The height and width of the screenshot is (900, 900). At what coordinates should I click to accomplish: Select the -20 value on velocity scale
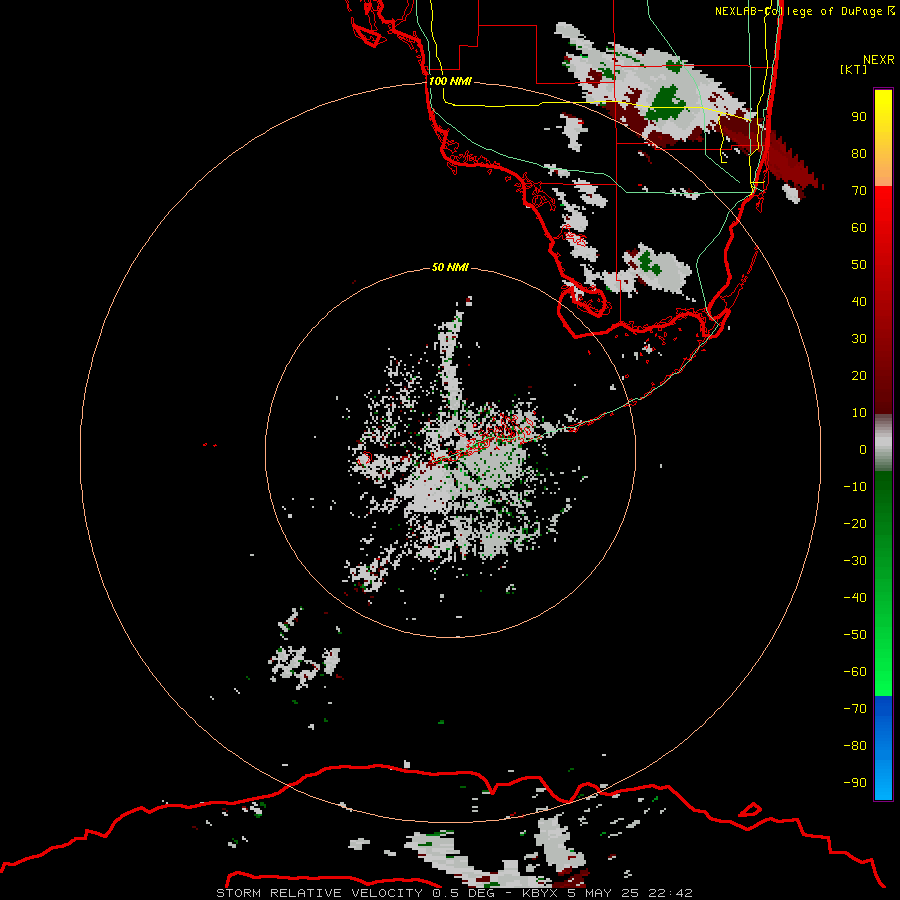click(x=855, y=524)
